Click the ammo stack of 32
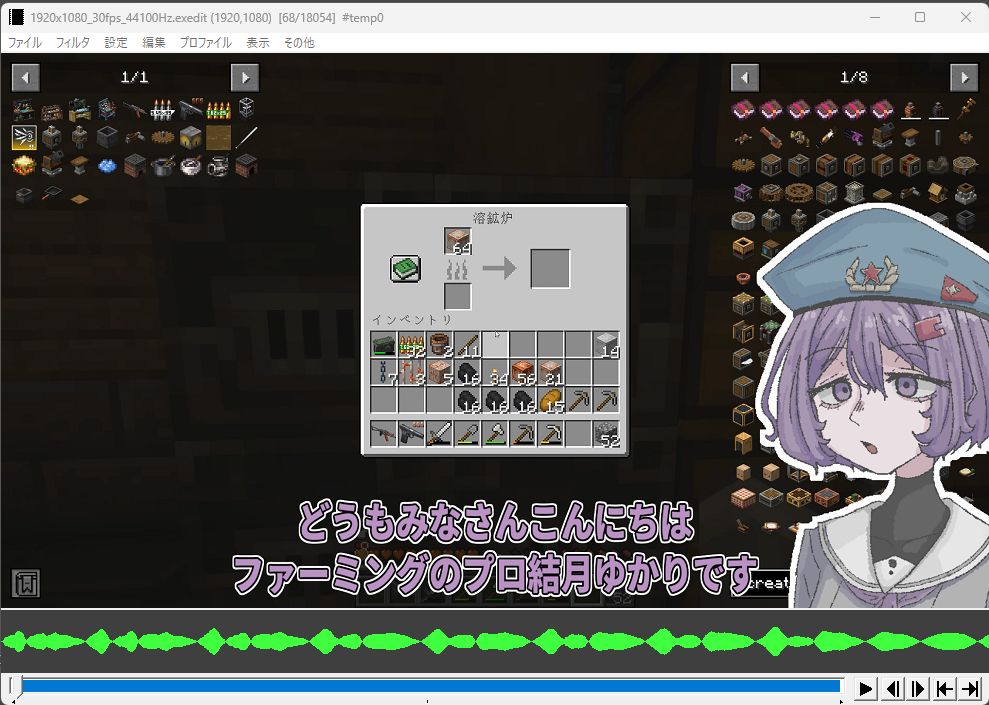The image size is (989, 705). coord(411,345)
